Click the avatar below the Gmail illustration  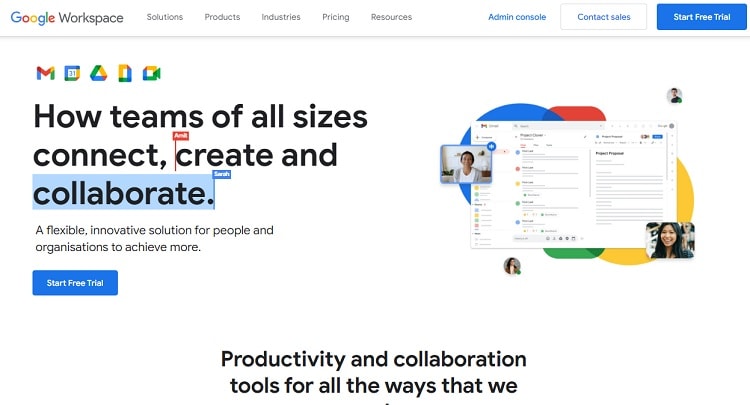[x=512, y=266]
